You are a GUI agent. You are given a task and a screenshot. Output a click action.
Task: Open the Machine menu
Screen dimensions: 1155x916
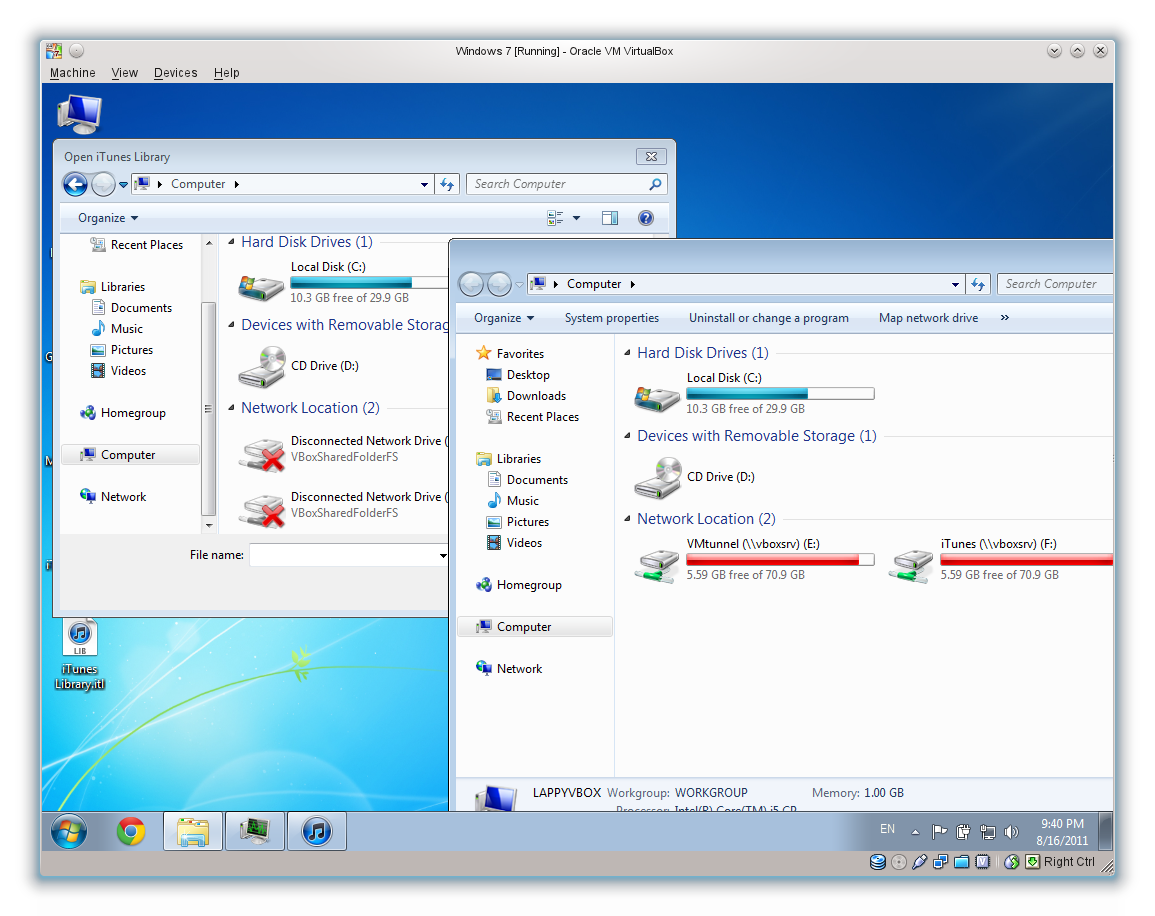(72, 73)
